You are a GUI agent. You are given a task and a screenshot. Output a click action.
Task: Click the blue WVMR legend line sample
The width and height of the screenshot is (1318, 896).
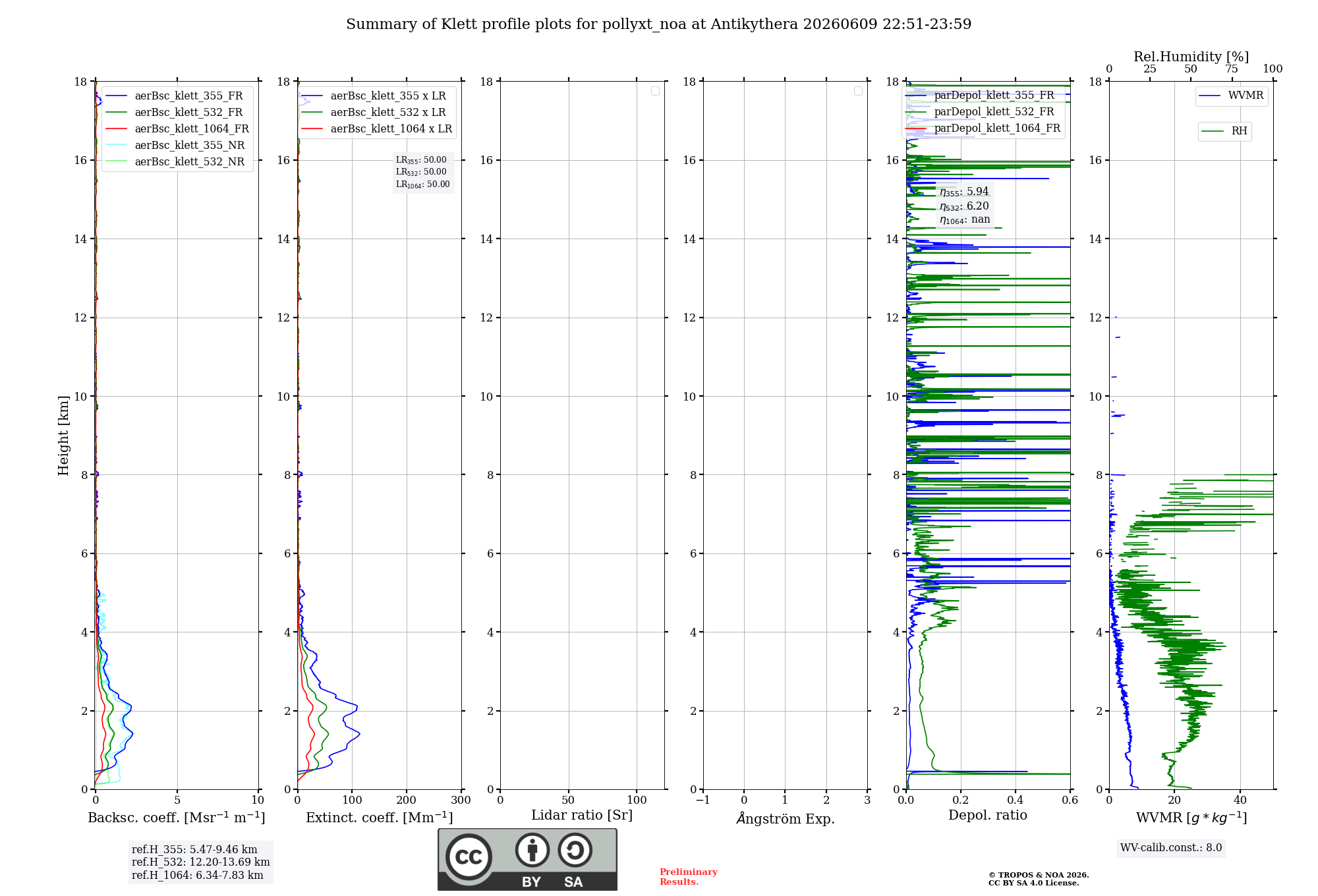(x=1210, y=96)
